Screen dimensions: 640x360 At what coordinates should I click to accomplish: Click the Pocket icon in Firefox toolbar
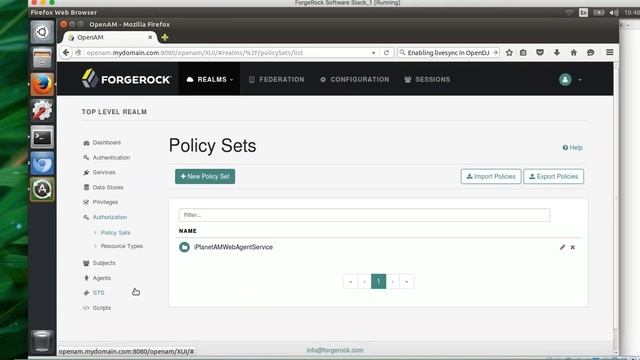coord(540,53)
